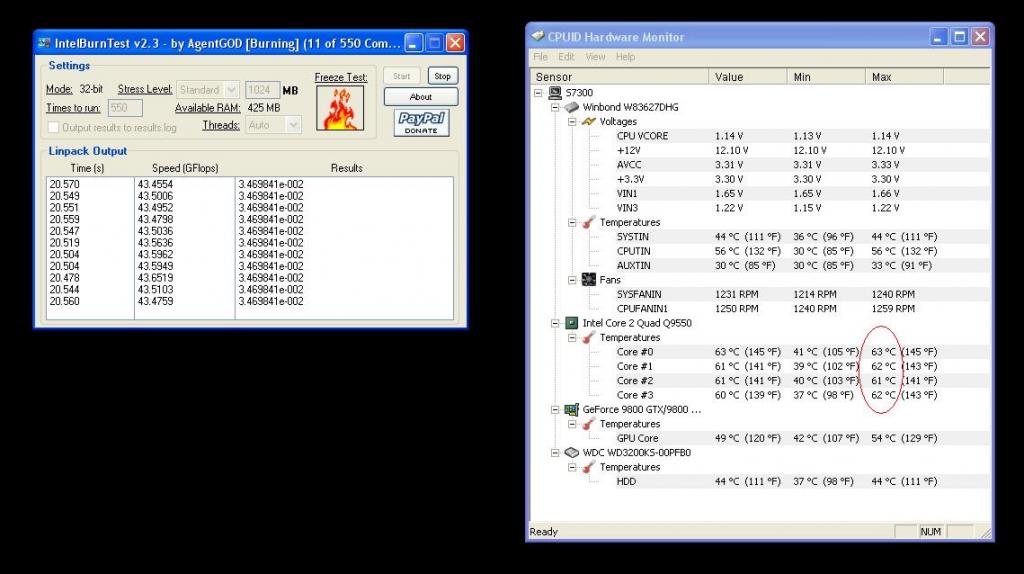Click the HDD Temperatures thermometer icon

pyautogui.click(x=588, y=467)
